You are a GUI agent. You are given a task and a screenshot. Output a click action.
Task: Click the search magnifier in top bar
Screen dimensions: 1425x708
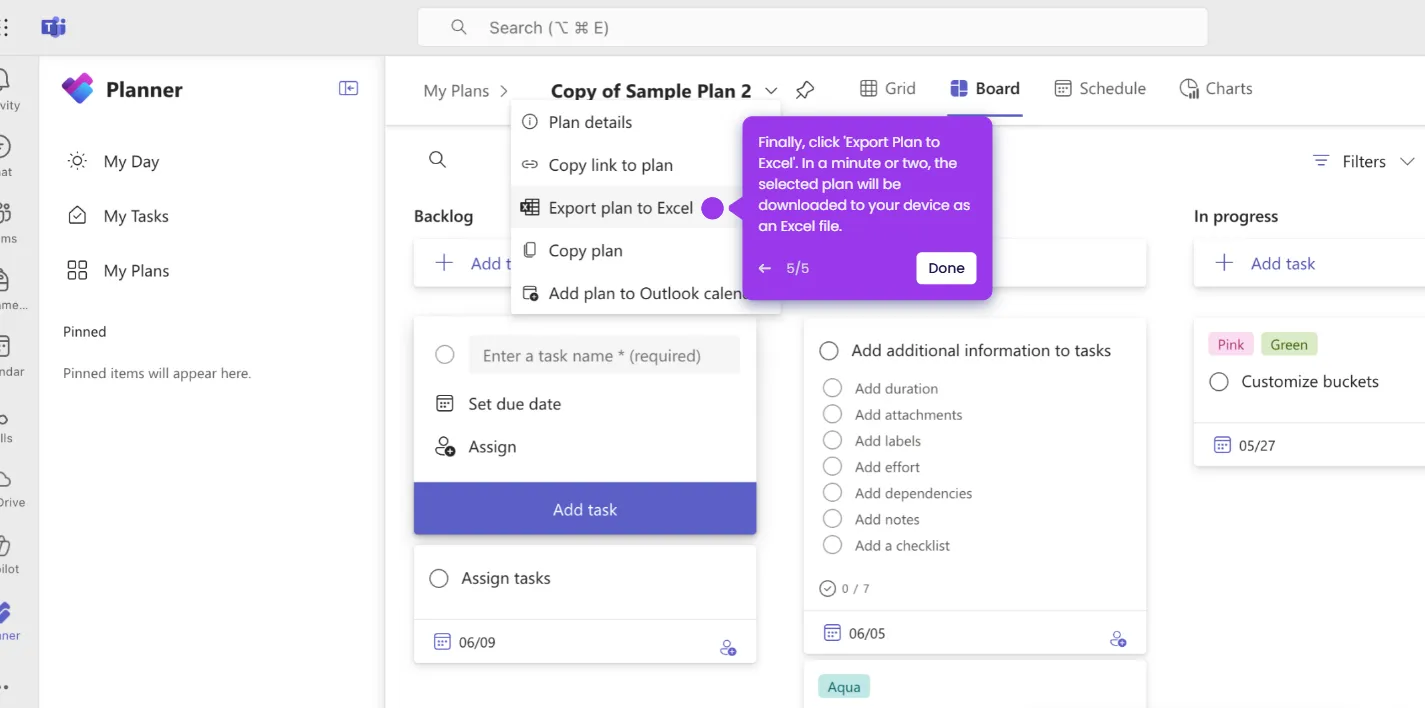pos(459,27)
